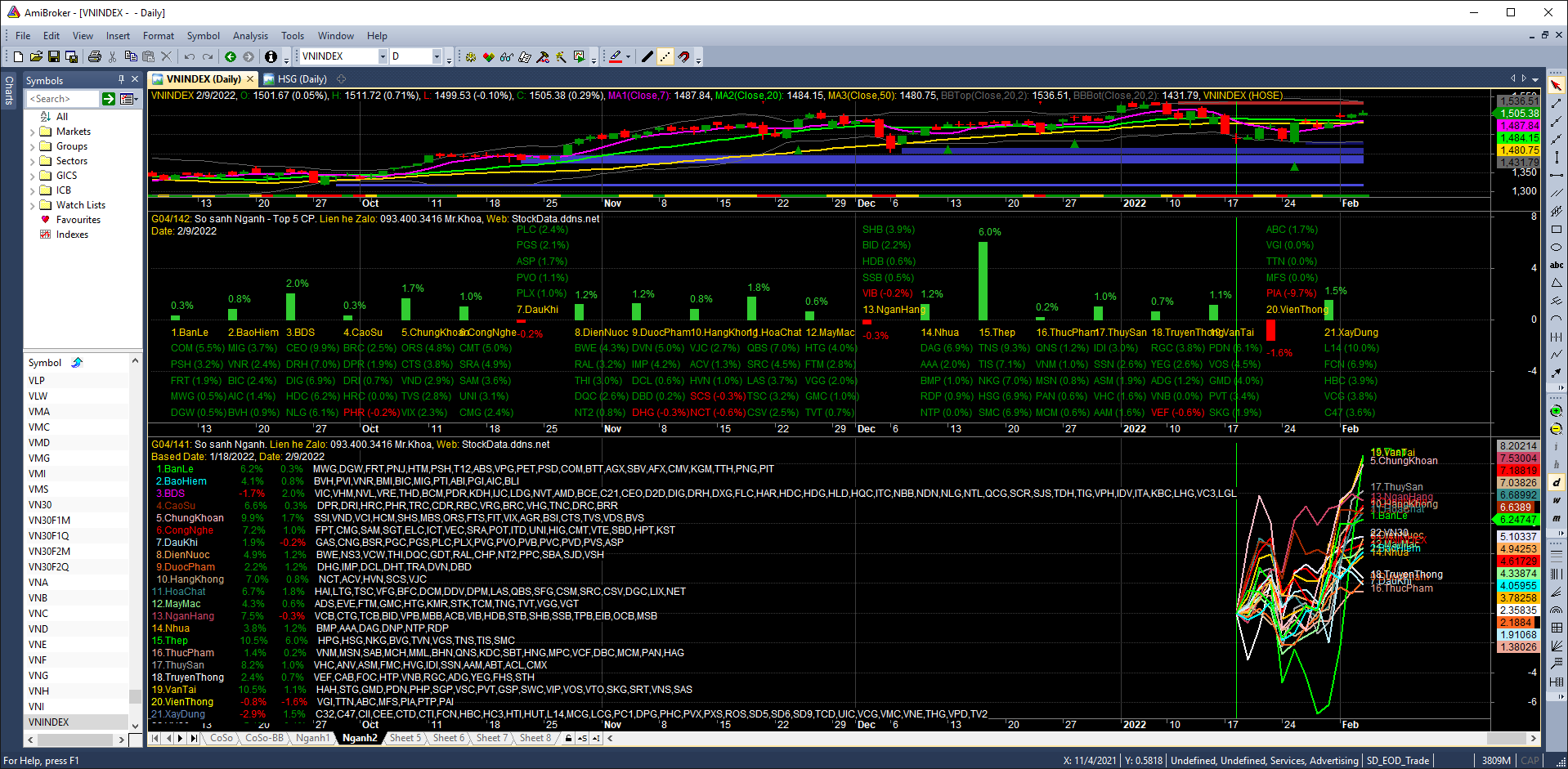The height and width of the screenshot is (769, 1568).
Task: Open the Symbol menu
Action: click(203, 36)
